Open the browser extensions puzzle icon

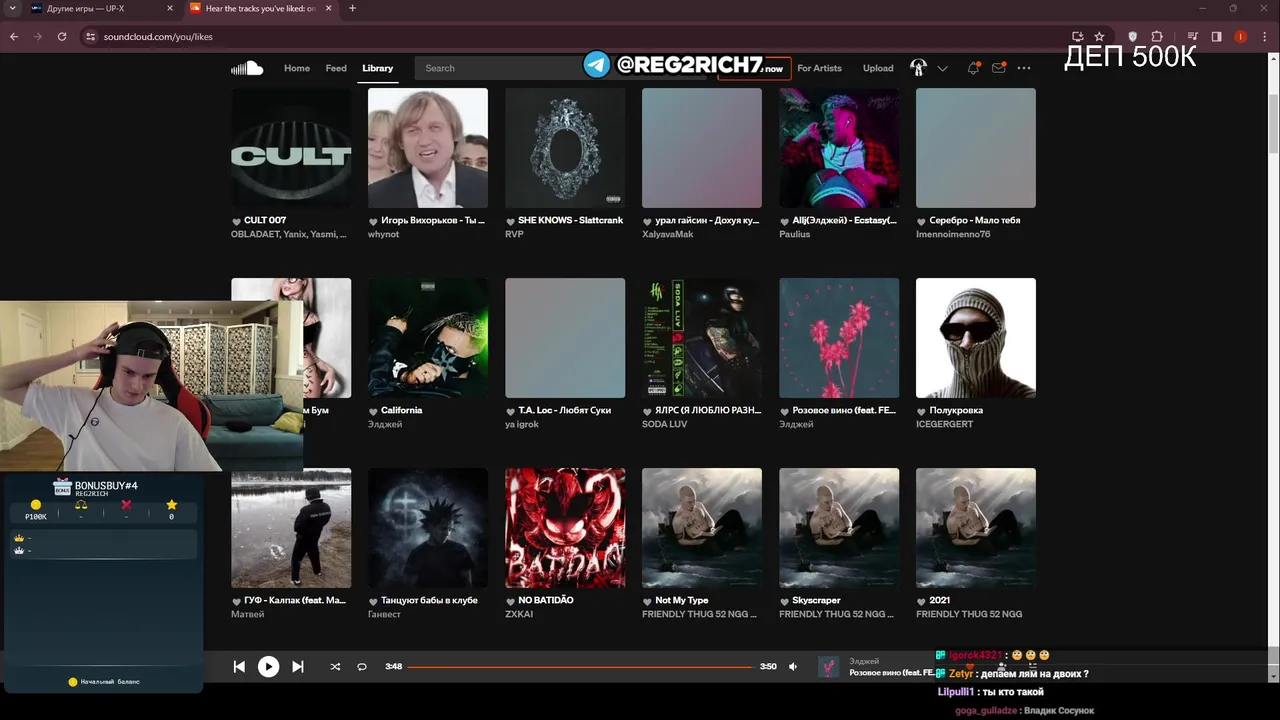pos(1157,37)
